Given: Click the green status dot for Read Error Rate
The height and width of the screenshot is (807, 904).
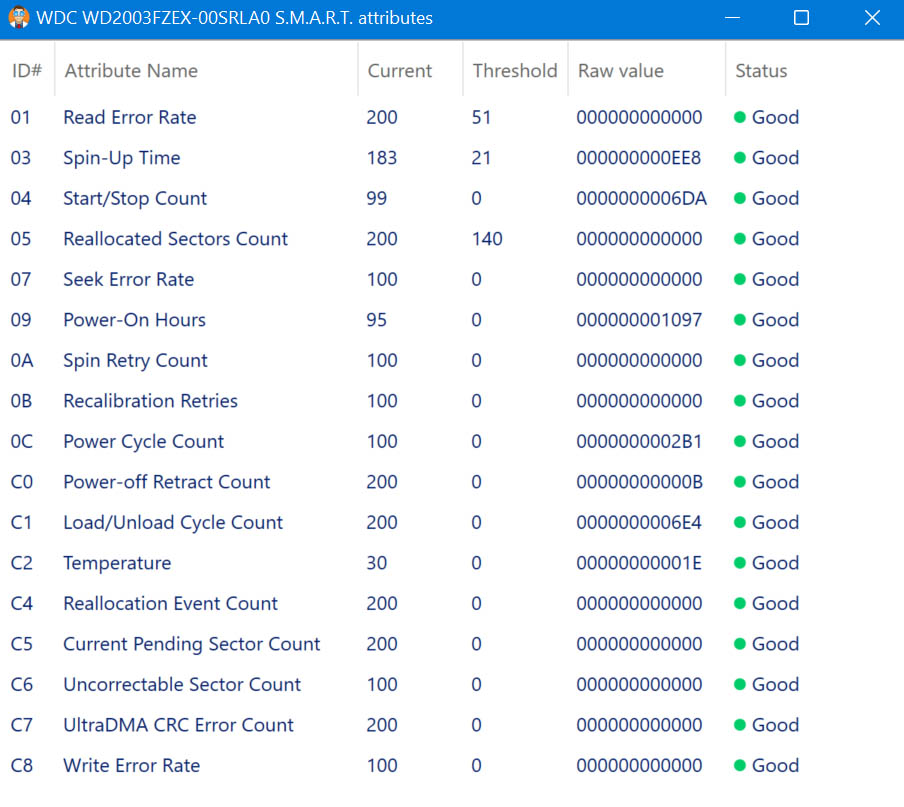Looking at the screenshot, I should (740, 117).
